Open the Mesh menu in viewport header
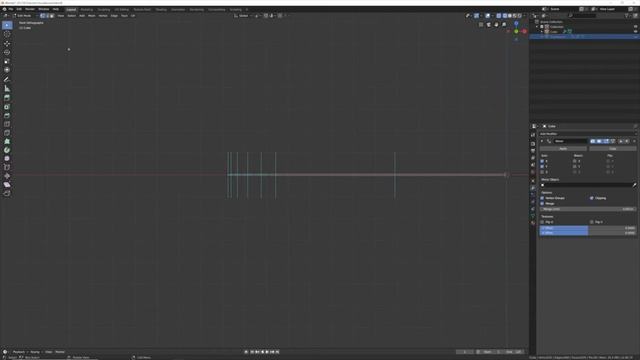Image resolution: width=640 pixels, height=360 pixels. [x=91, y=16]
